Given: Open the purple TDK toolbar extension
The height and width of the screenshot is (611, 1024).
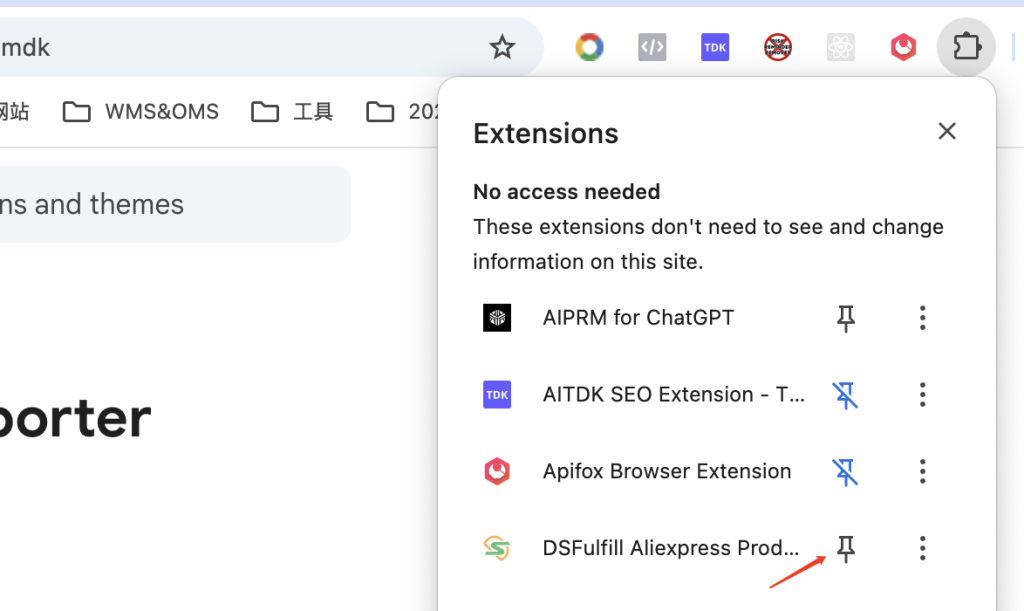Looking at the screenshot, I should [715, 47].
